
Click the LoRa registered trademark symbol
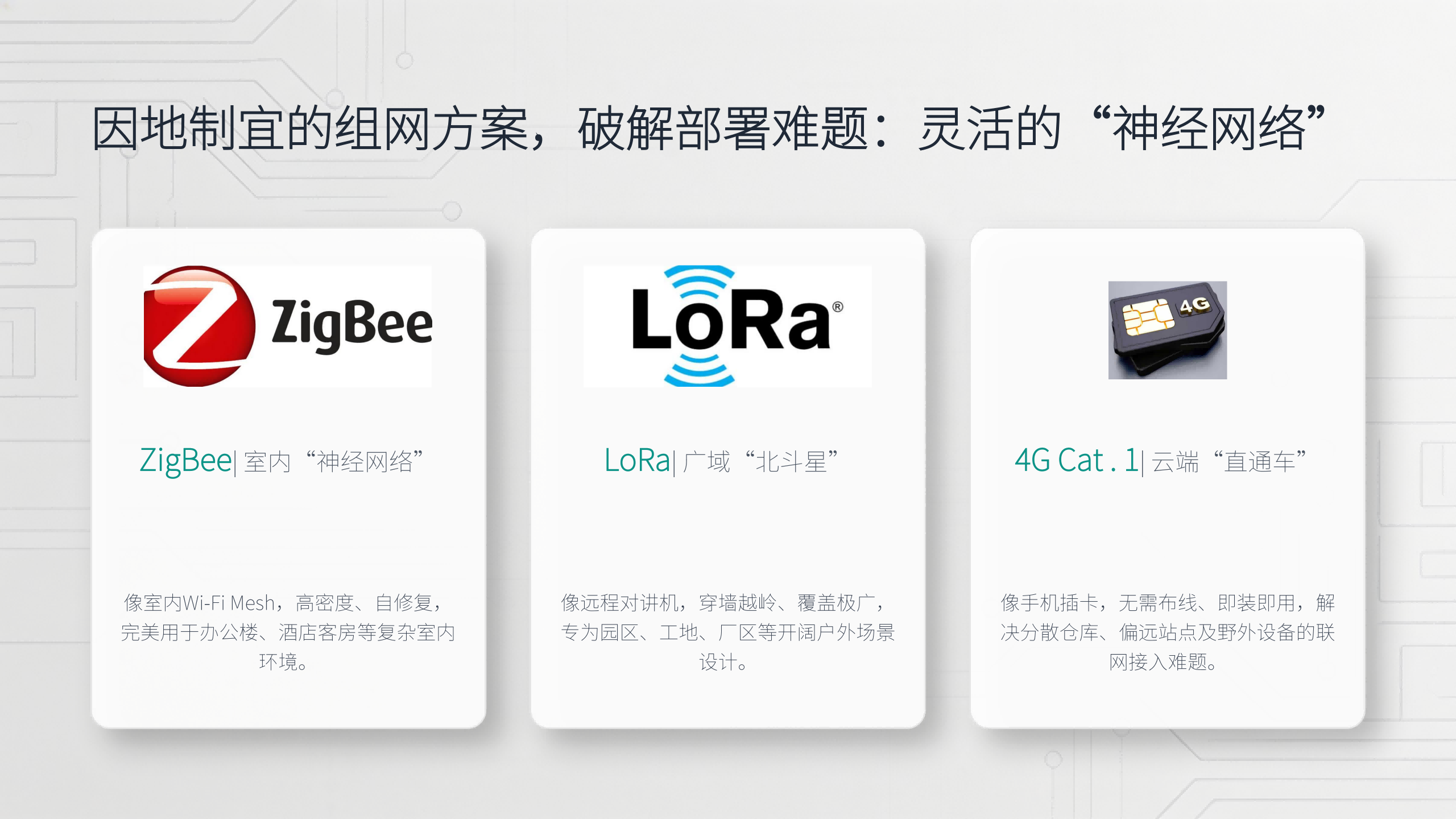tap(838, 307)
